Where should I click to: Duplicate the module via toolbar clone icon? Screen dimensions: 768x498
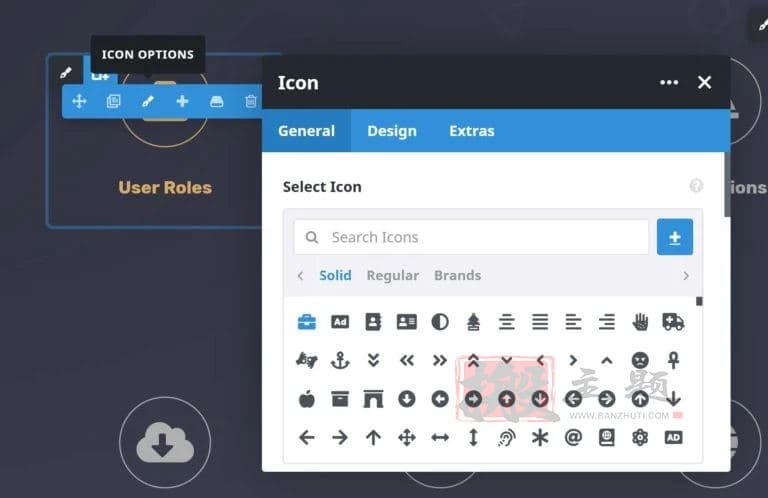pyautogui.click(x=114, y=101)
